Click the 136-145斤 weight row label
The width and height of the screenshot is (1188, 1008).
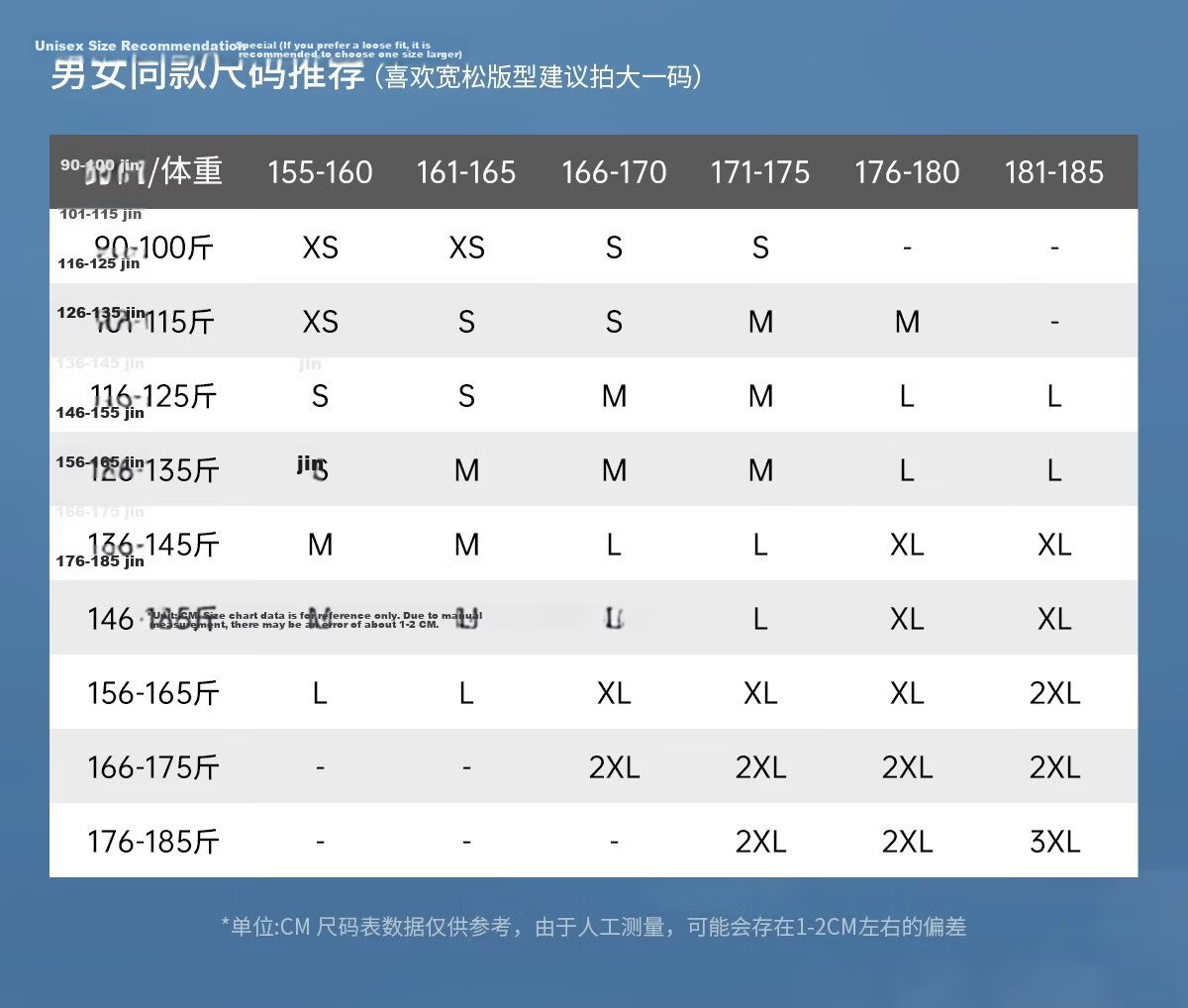tap(153, 545)
